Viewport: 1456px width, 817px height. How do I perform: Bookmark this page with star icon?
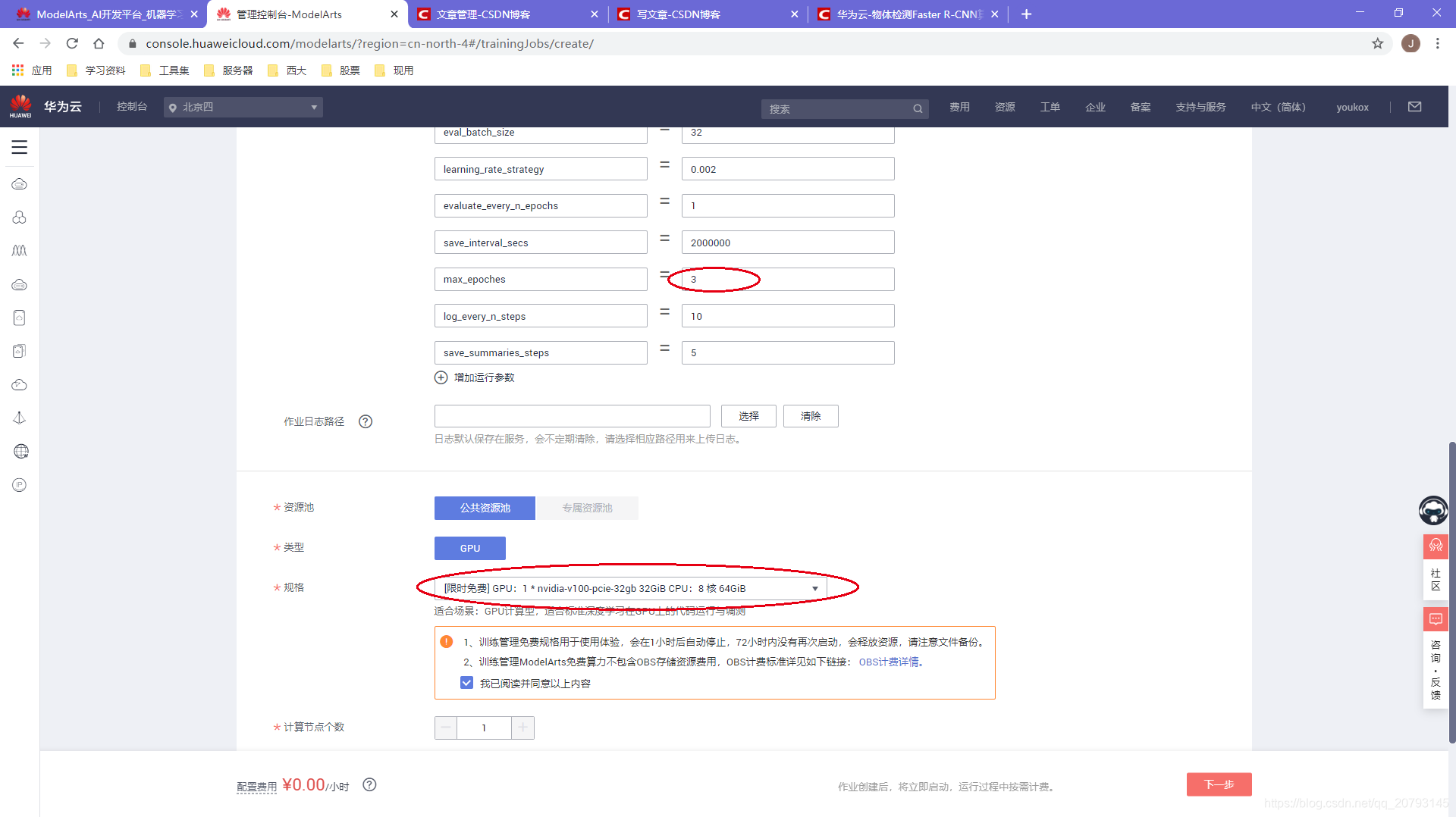point(1378,43)
